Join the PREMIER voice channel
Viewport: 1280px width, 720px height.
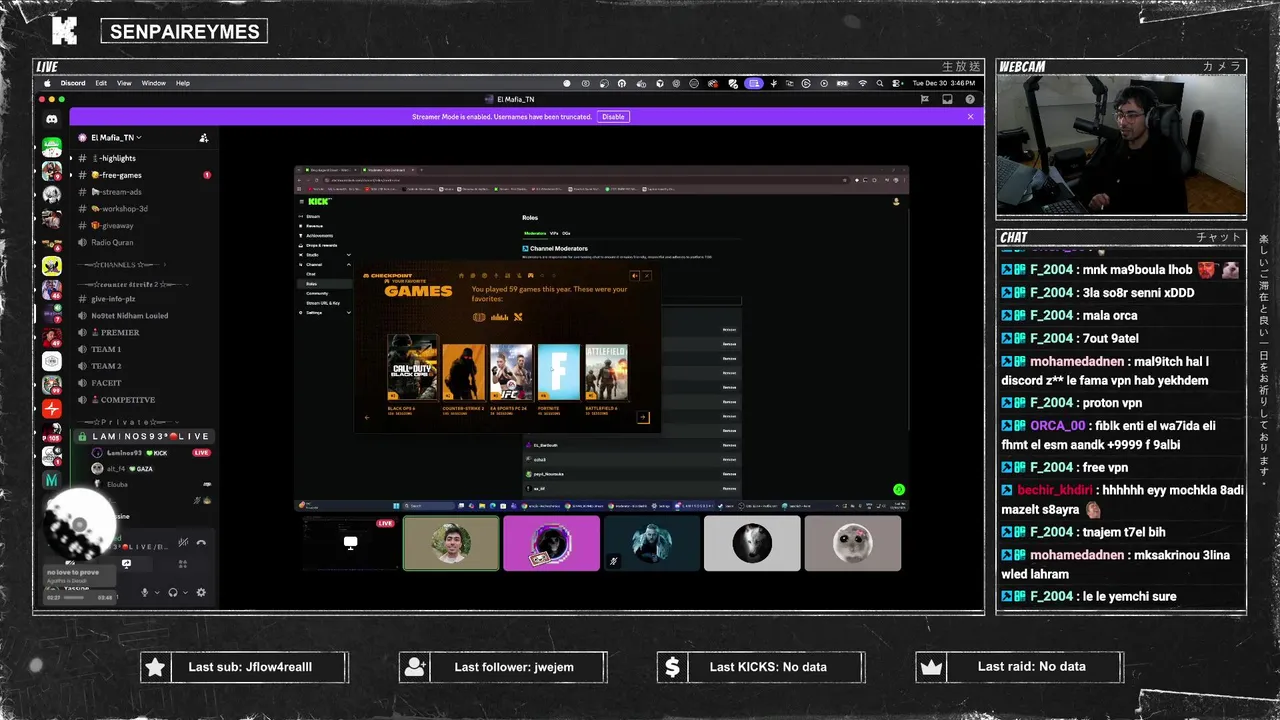pyautogui.click(x=144, y=333)
